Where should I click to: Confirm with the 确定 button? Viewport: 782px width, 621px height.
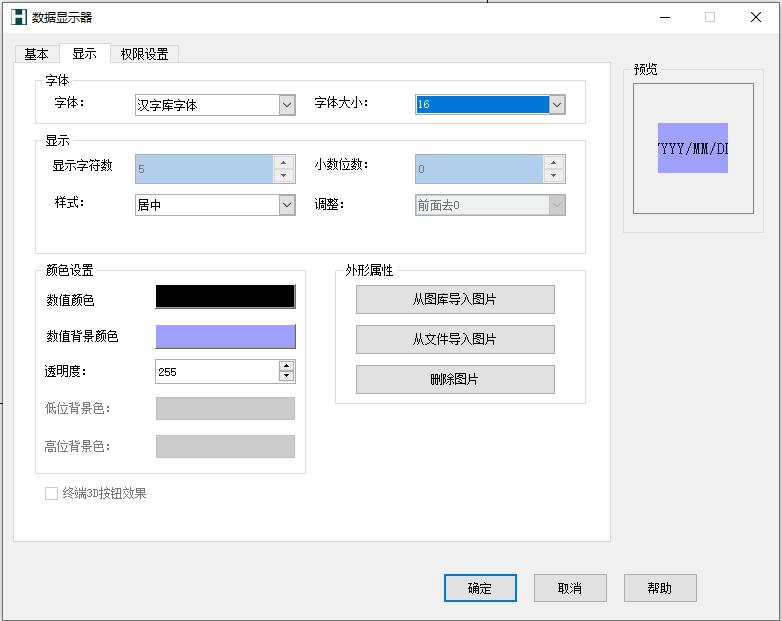[480, 588]
